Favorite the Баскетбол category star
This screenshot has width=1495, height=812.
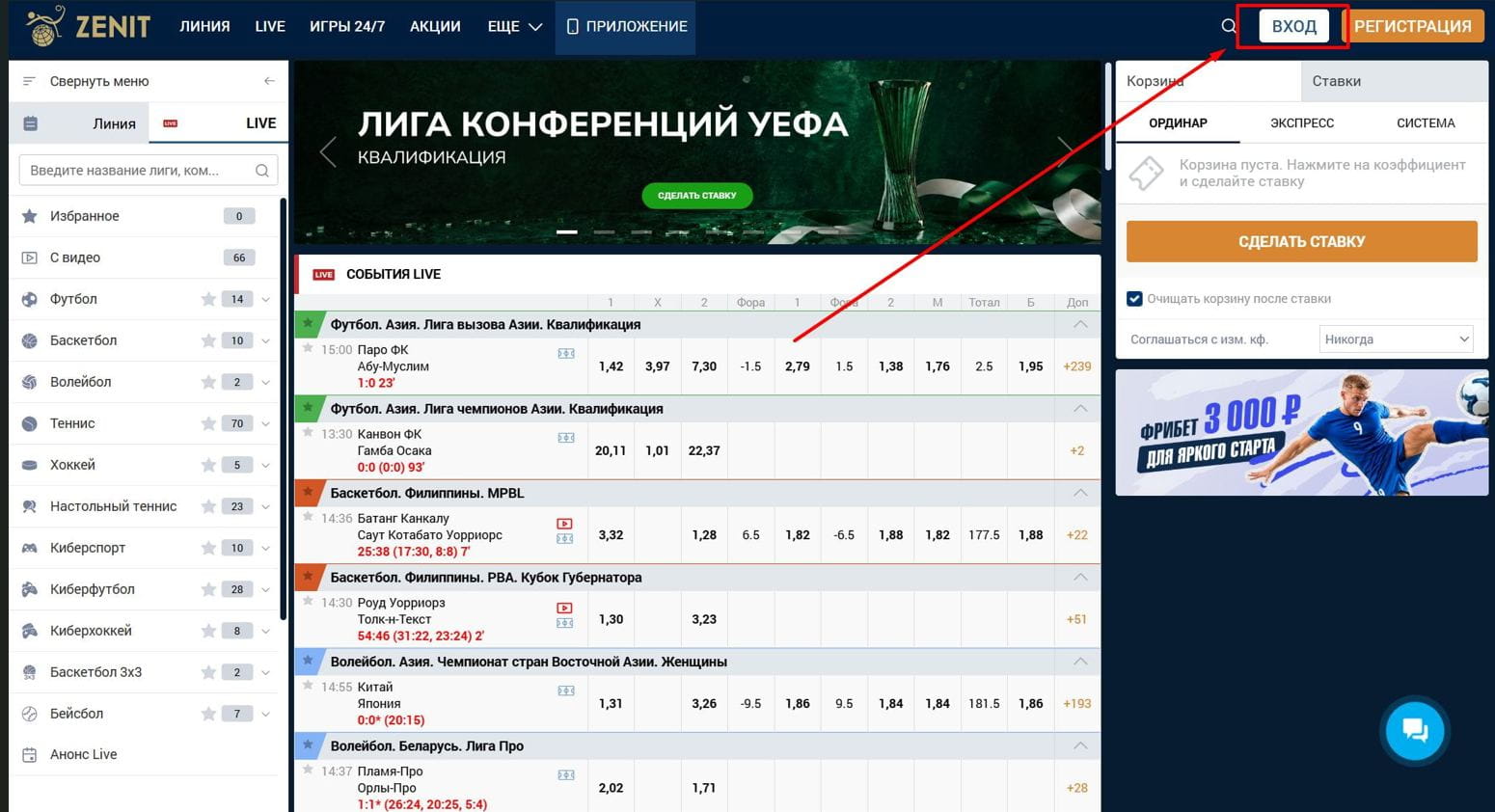[x=208, y=340]
